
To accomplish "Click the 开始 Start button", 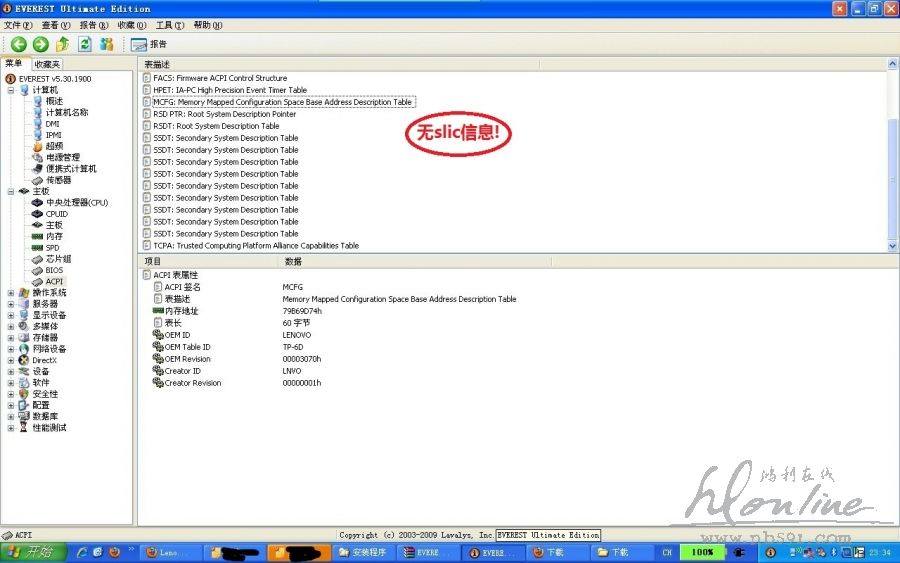I will click(31, 552).
